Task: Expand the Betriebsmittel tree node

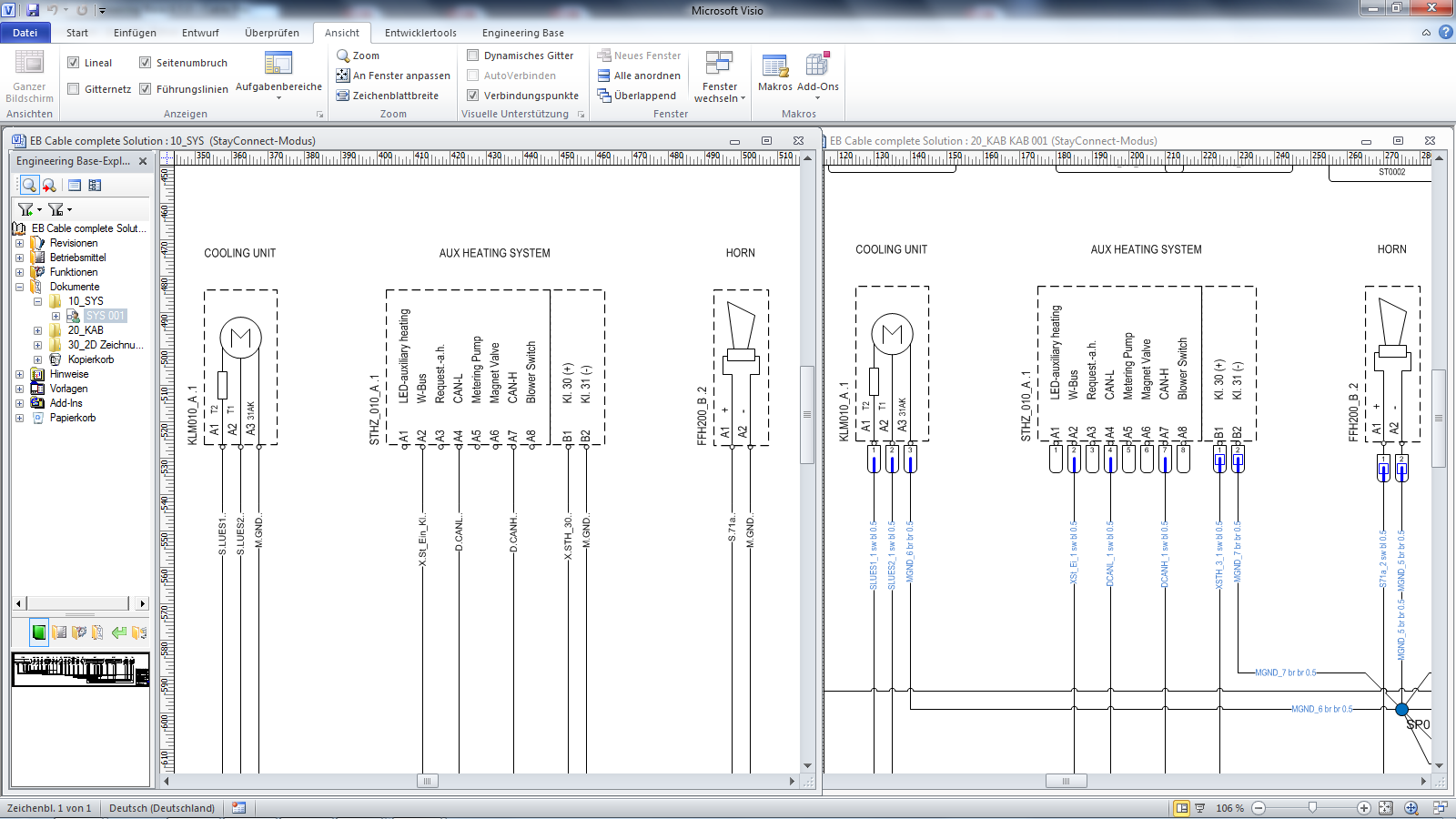Action: coord(19,258)
